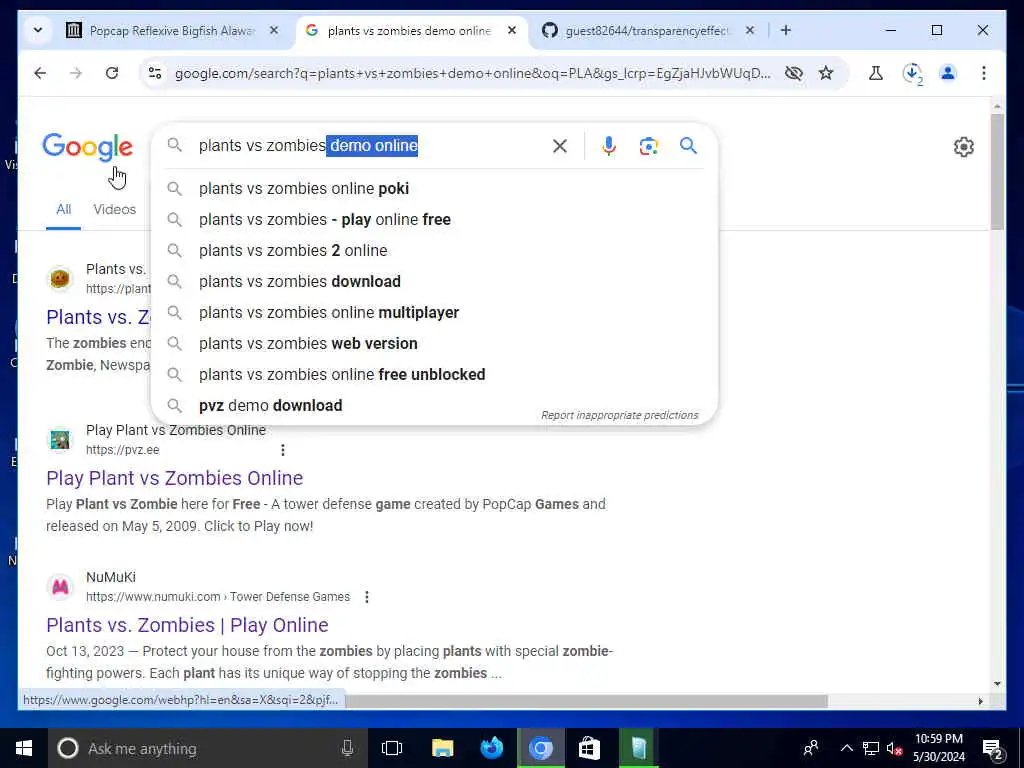
Task: Open the Windows Start menu
Action: (x=24, y=748)
